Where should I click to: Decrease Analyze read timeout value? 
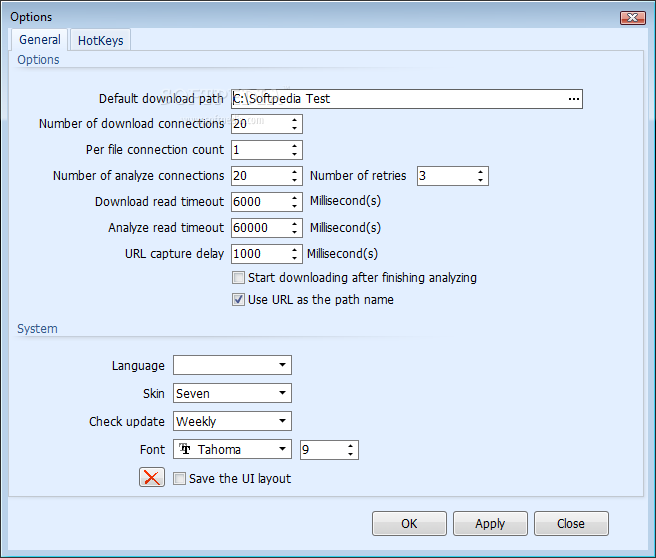(295, 232)
